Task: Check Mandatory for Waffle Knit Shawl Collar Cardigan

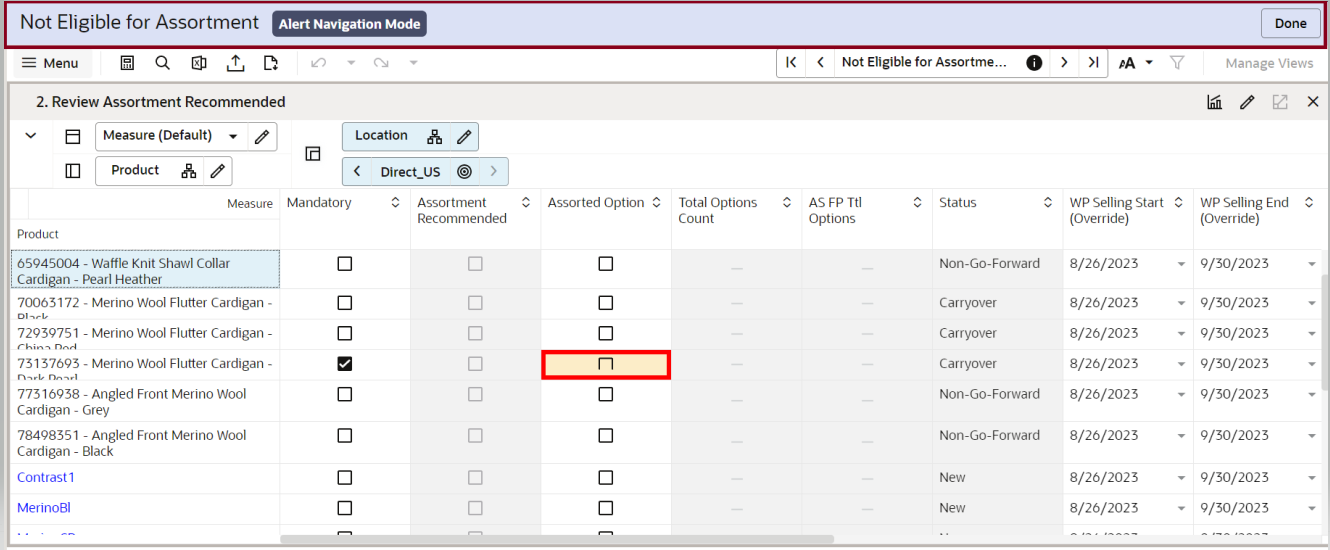Action: click(x=345, y=264)
